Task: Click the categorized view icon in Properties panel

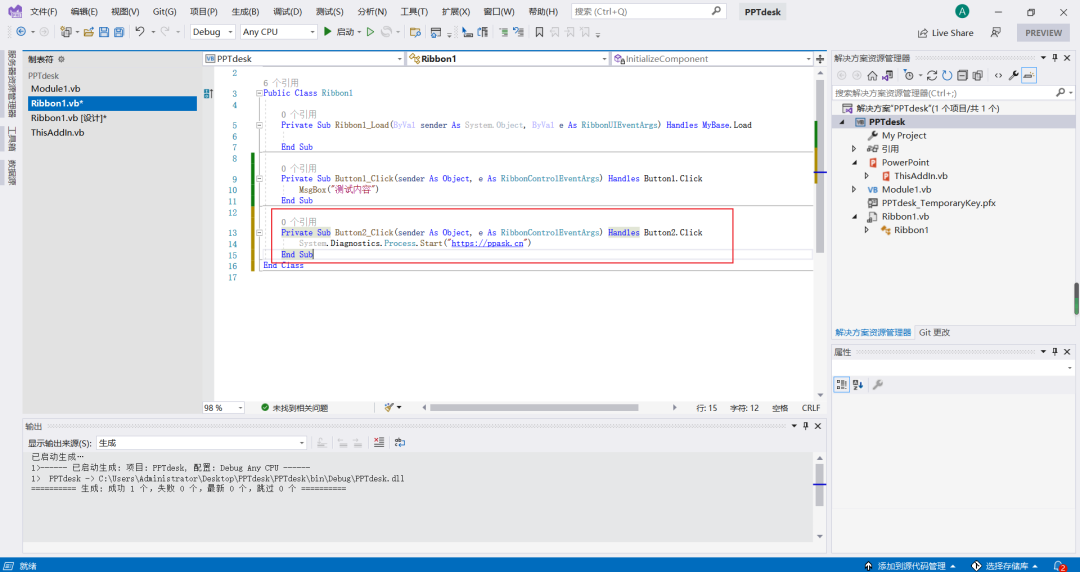Action: (842, 385)
